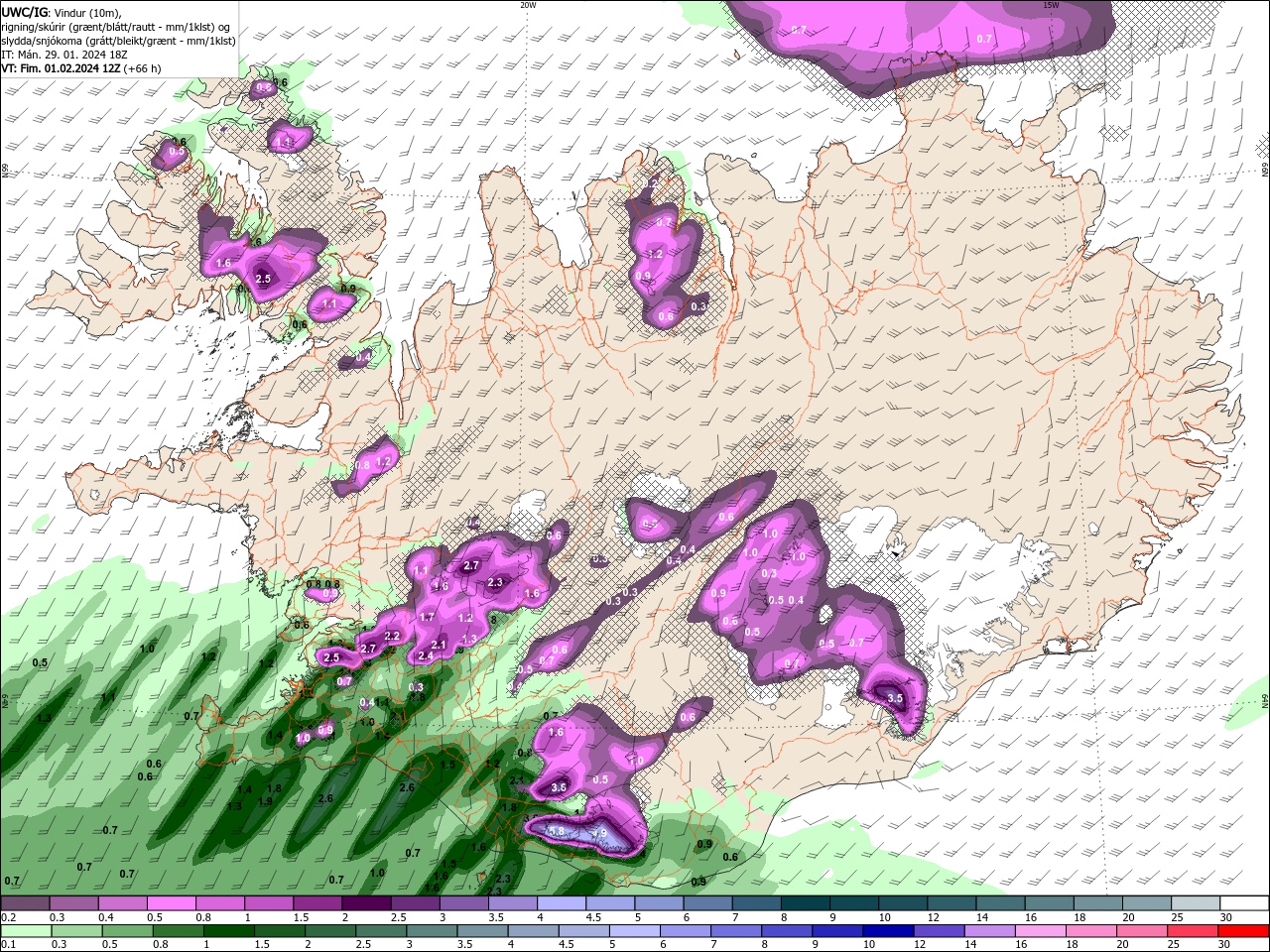The width and height of the screenshot is (1270, 952).
Task: Click the '20W' longitude label on the map
Action: (528, 5)
